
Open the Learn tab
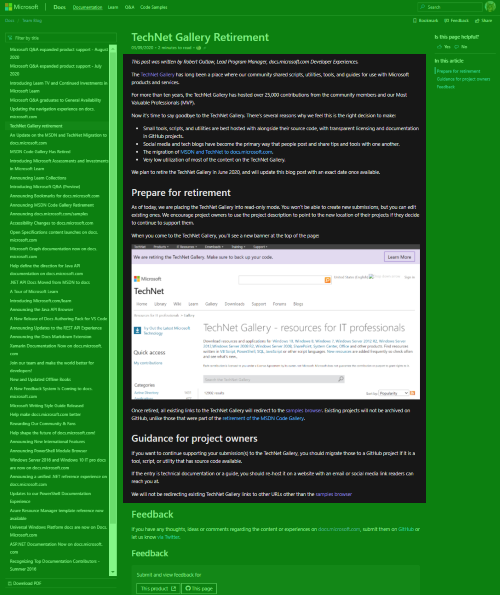point(113,7)
